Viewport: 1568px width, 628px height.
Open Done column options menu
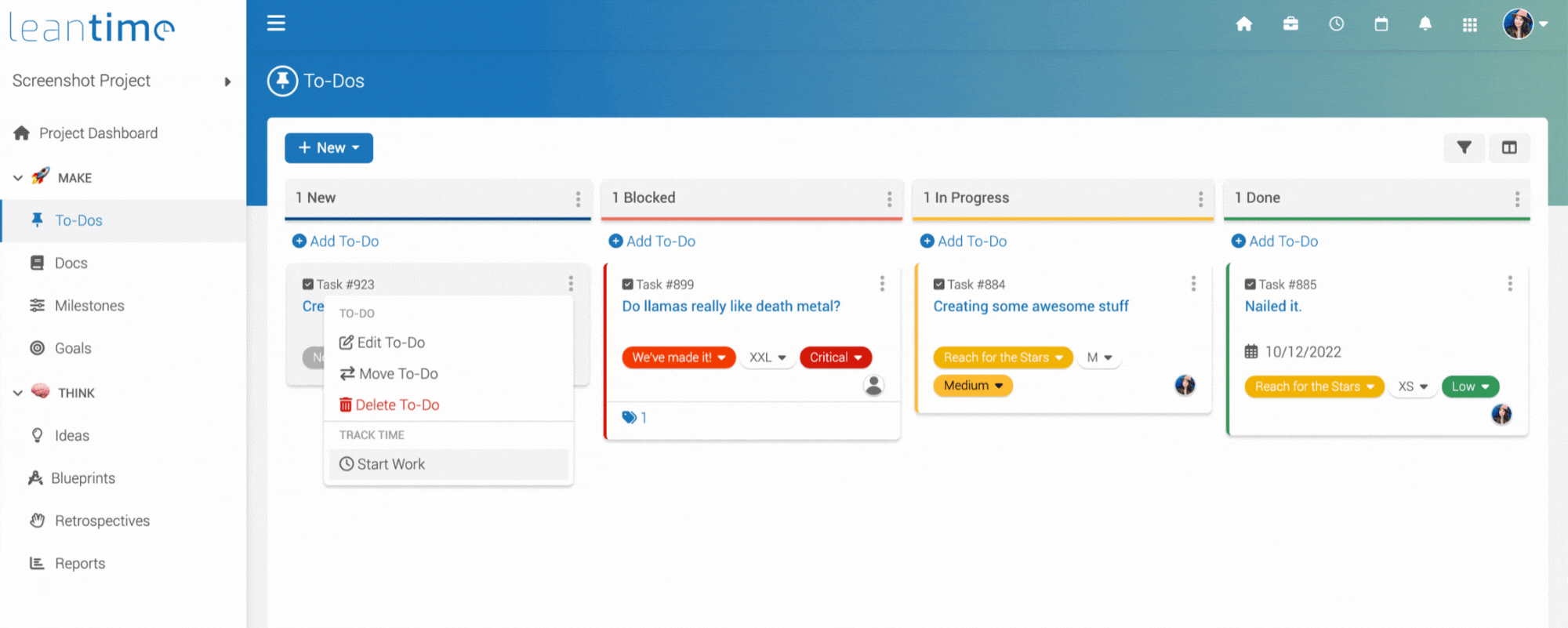[x=1517, y=198]
